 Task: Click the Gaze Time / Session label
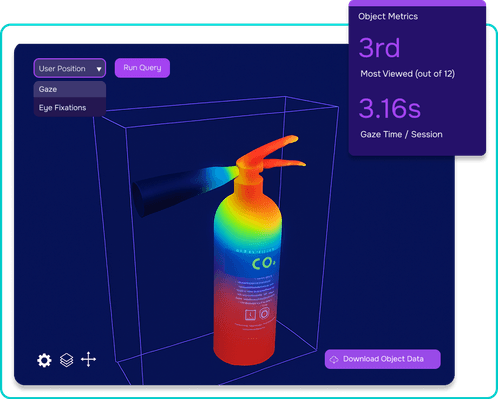click(401, 134)
